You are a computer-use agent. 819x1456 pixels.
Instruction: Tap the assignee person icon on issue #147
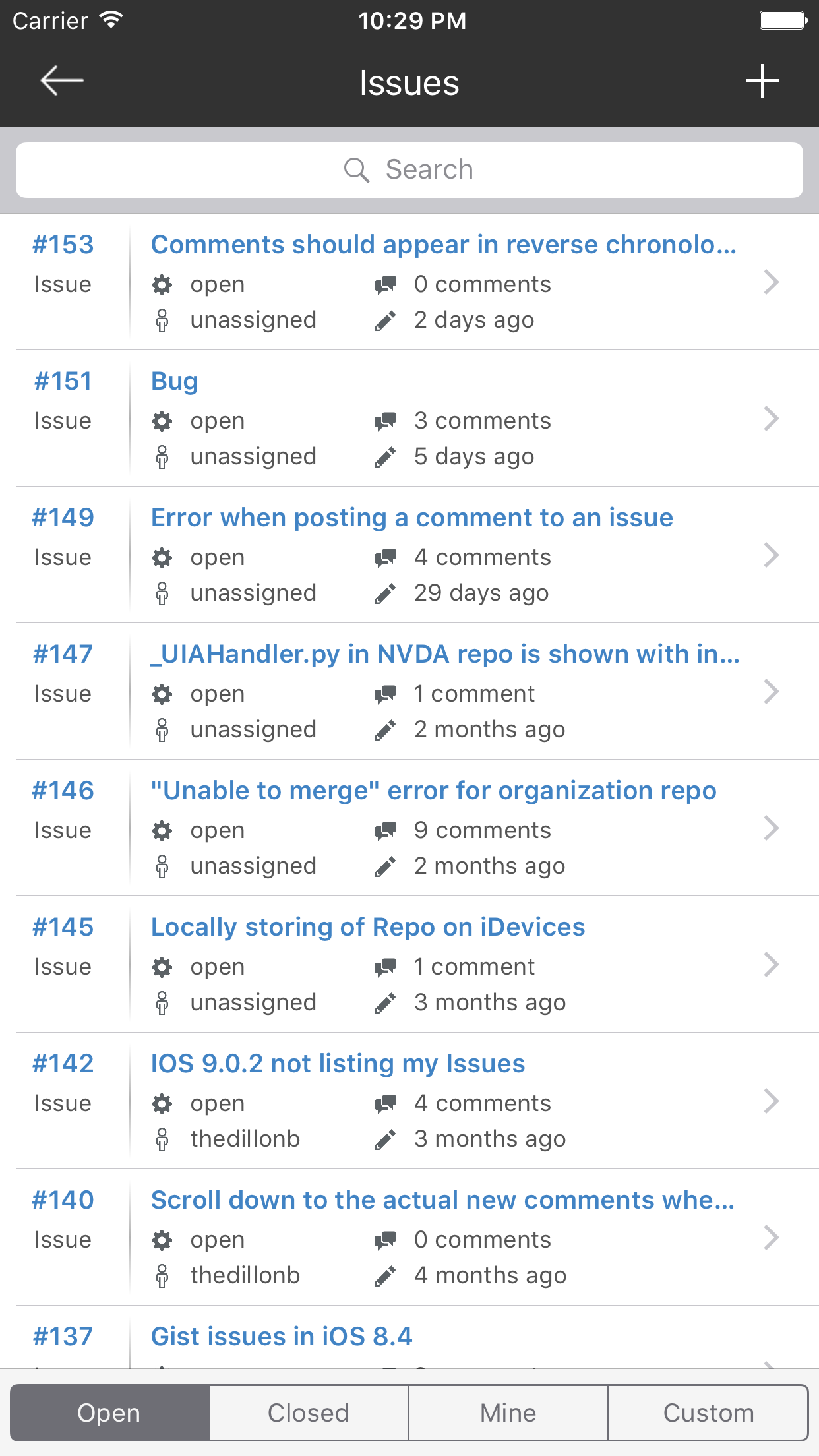coord(162,729)
